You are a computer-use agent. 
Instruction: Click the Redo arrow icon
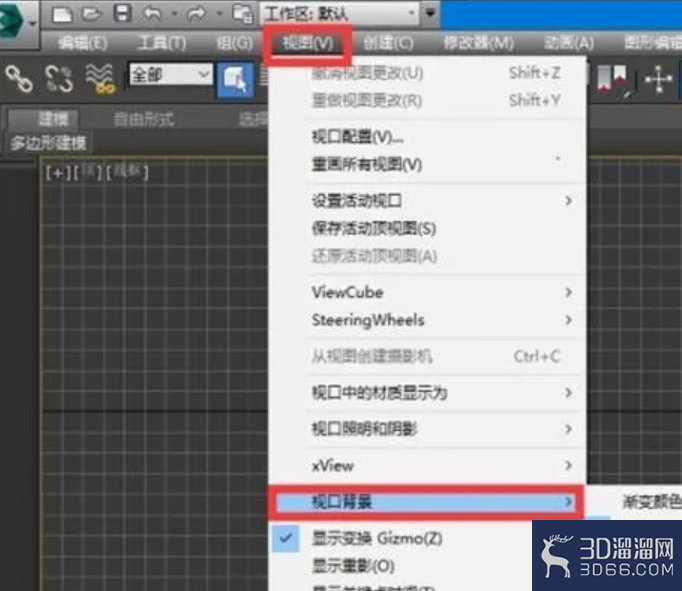click(x=197, y=14)
